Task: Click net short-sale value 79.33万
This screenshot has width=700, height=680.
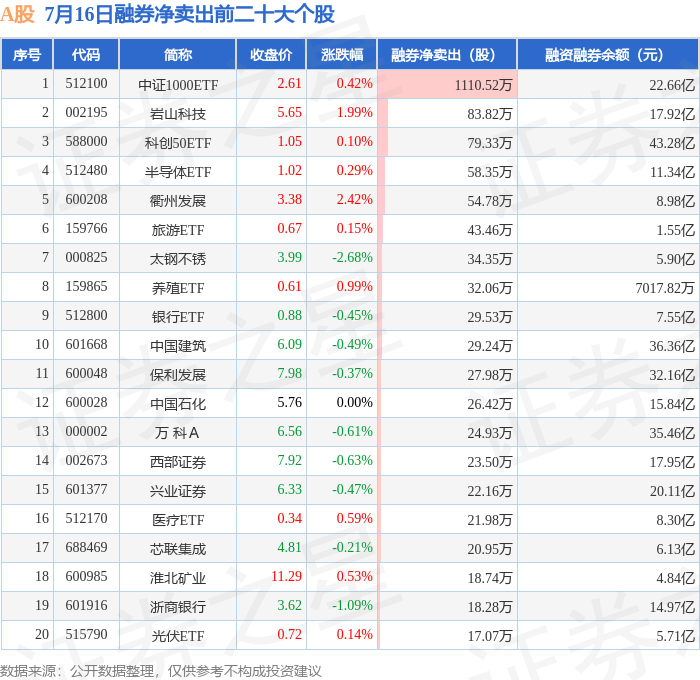Action: (x=490, y=142)
